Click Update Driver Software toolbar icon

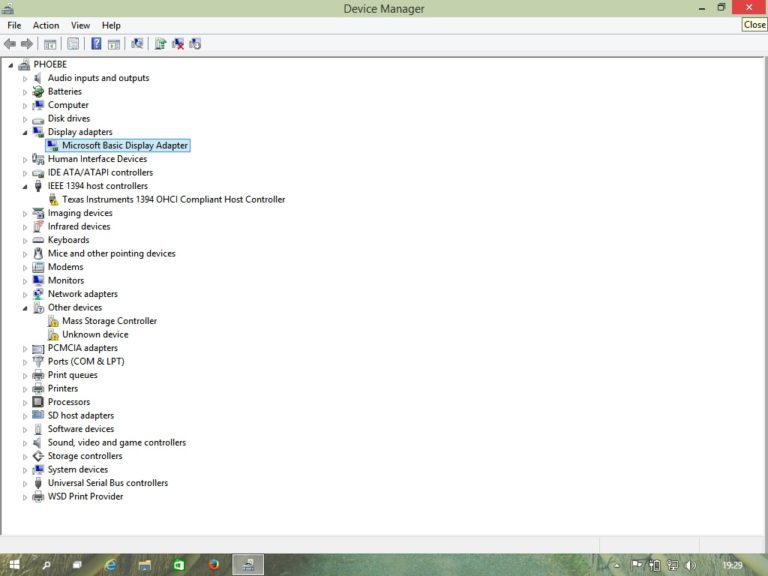(x=160, y=44)
